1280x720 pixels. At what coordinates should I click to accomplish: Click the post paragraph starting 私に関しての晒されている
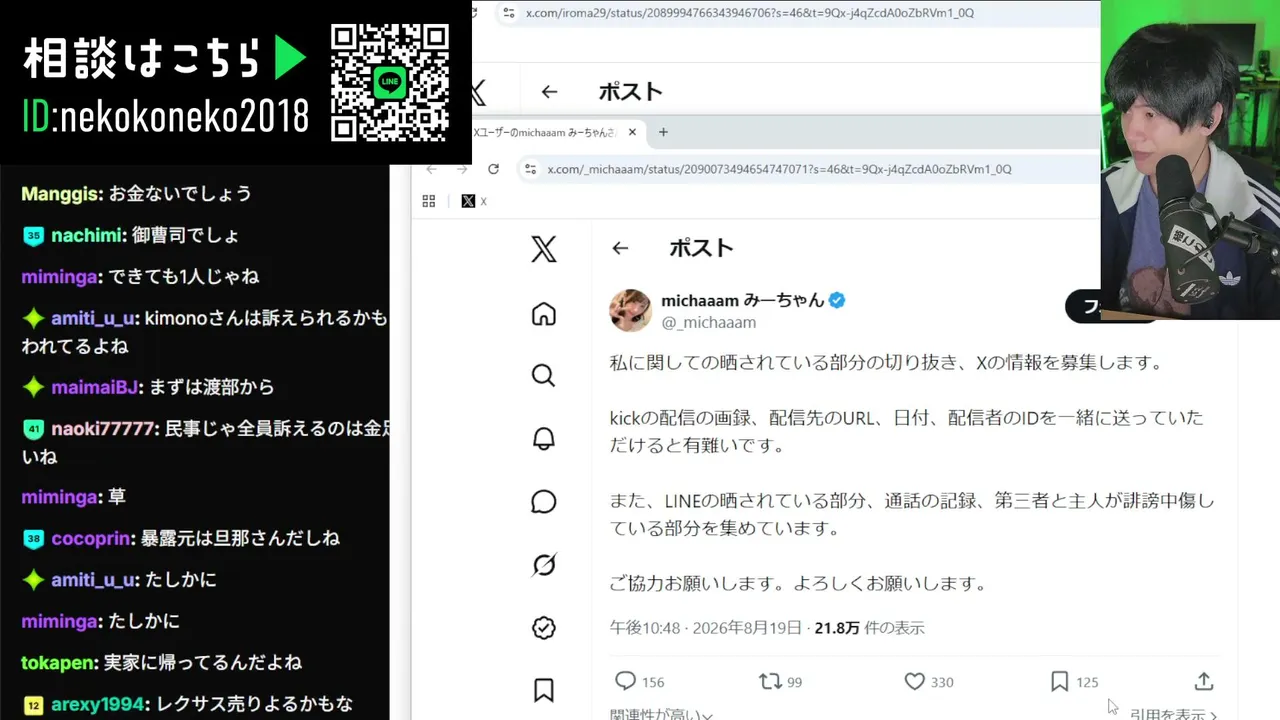coord(887,363)
